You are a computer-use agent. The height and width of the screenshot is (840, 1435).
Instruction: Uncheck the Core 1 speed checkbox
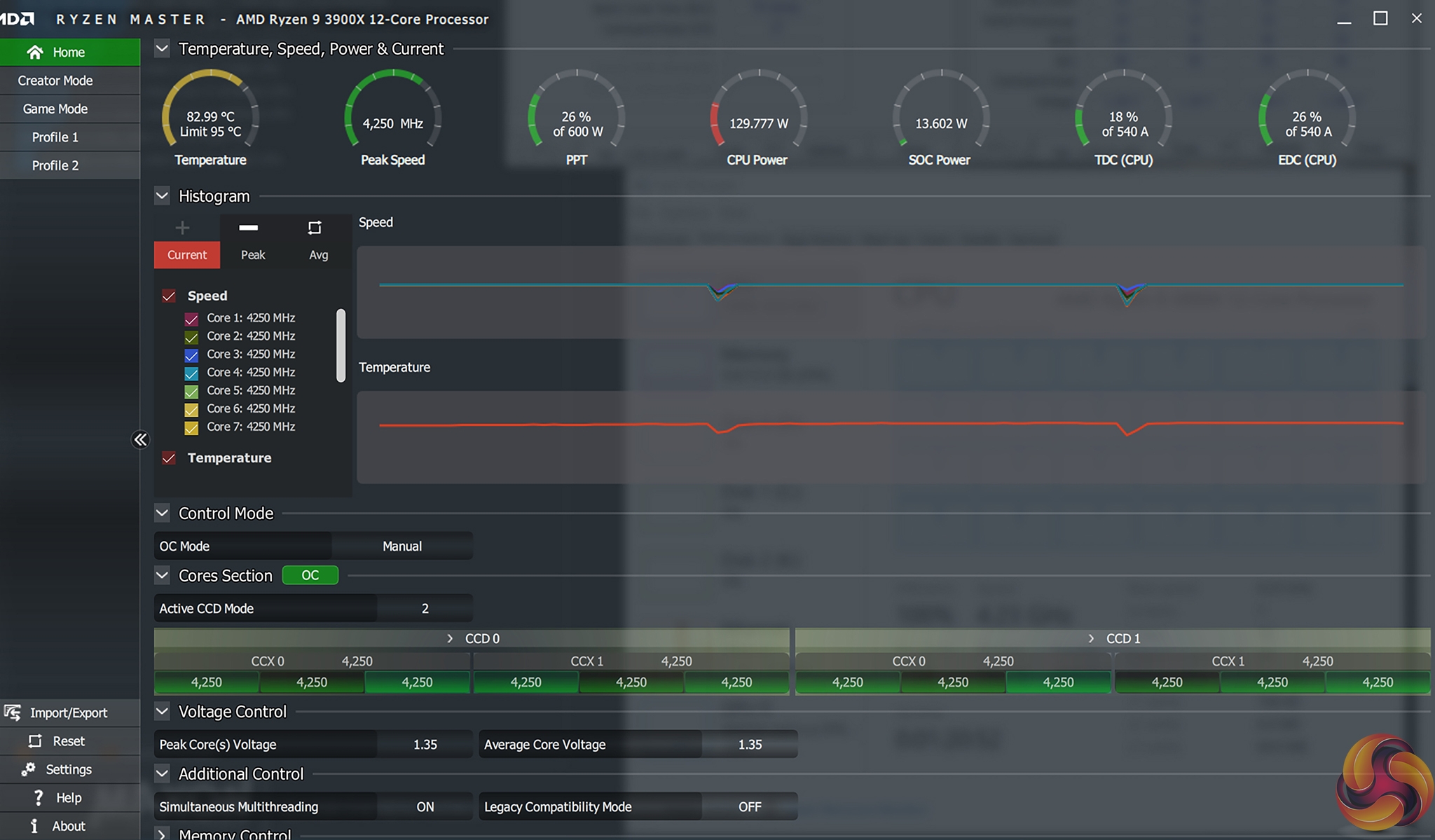point(191,319)
